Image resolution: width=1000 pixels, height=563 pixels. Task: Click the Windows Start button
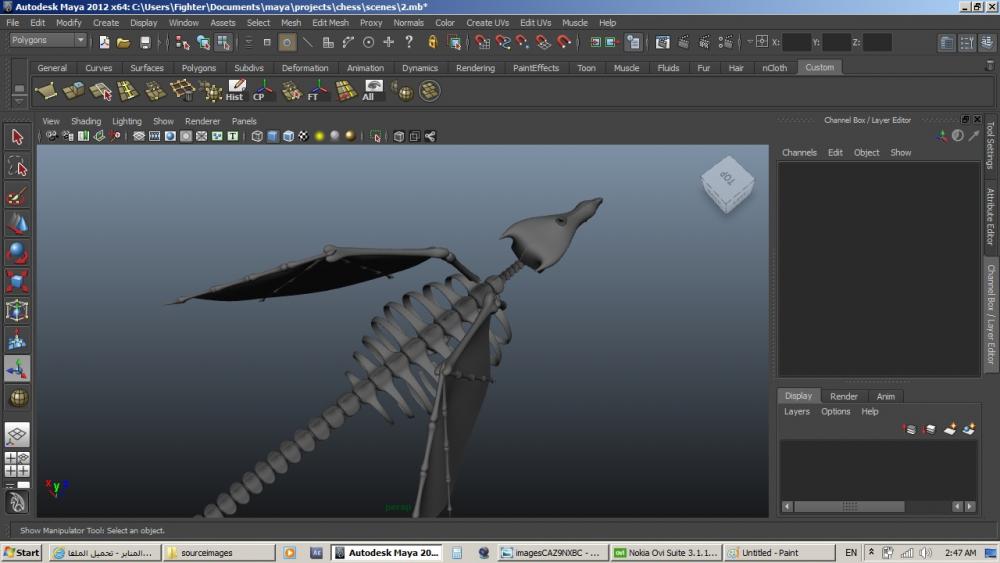pos(21,552)
